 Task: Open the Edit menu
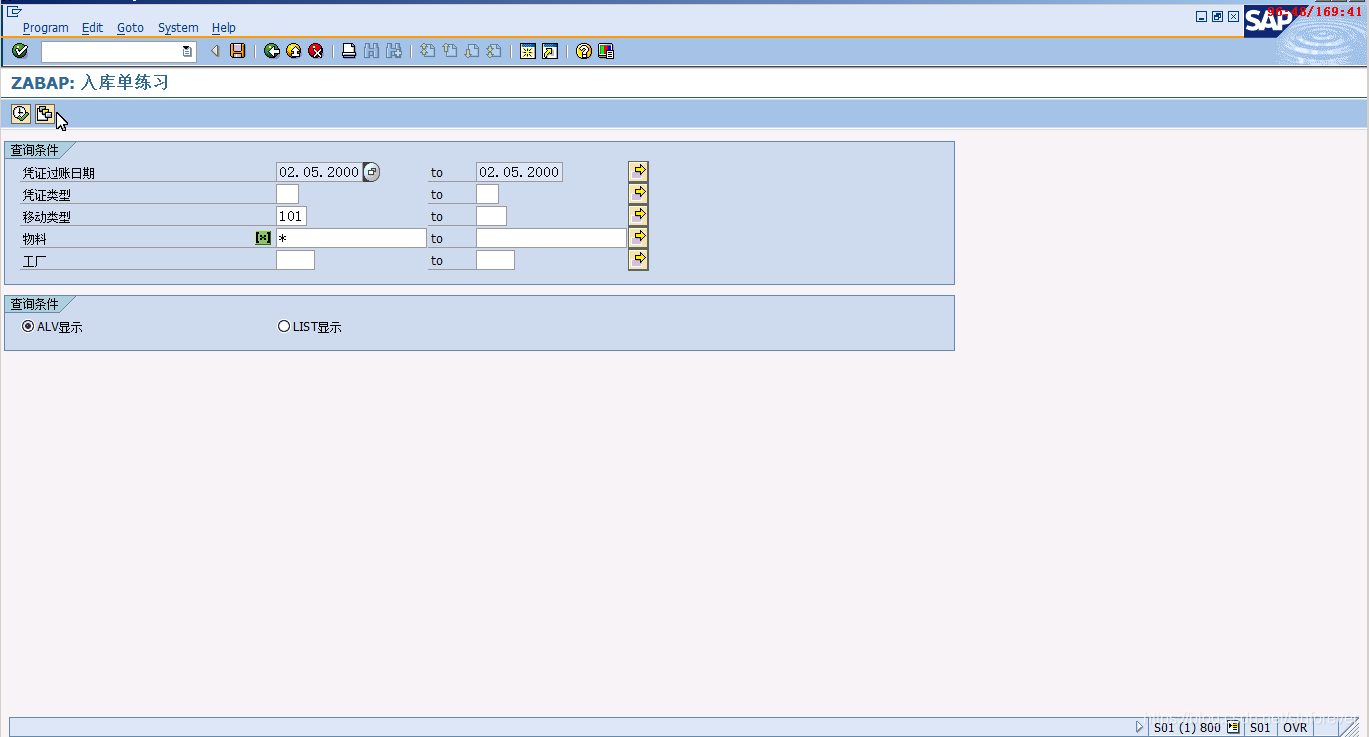click(x=92, y=28)
